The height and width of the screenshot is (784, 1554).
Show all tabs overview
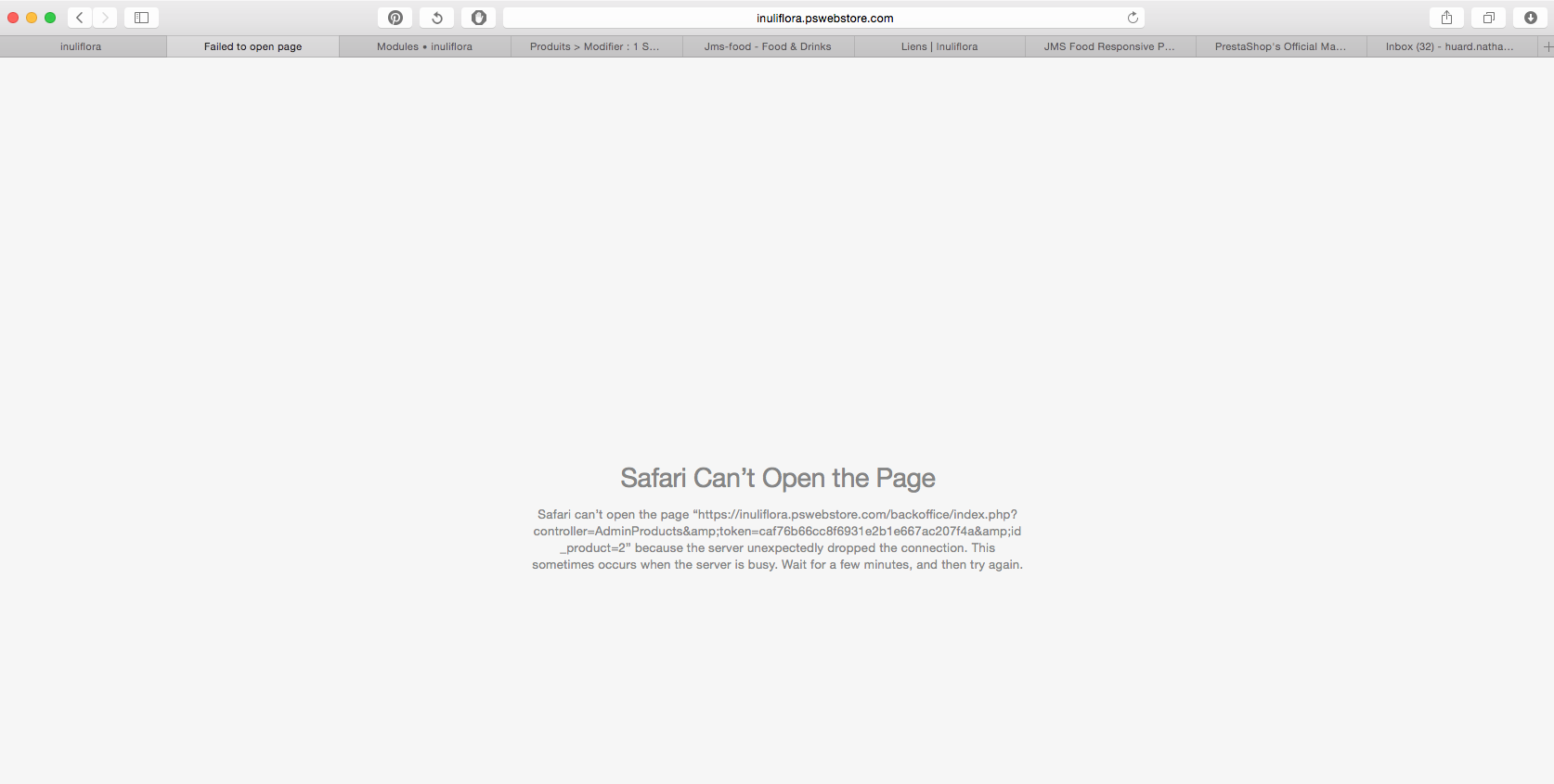click(x=1488, y=18)
